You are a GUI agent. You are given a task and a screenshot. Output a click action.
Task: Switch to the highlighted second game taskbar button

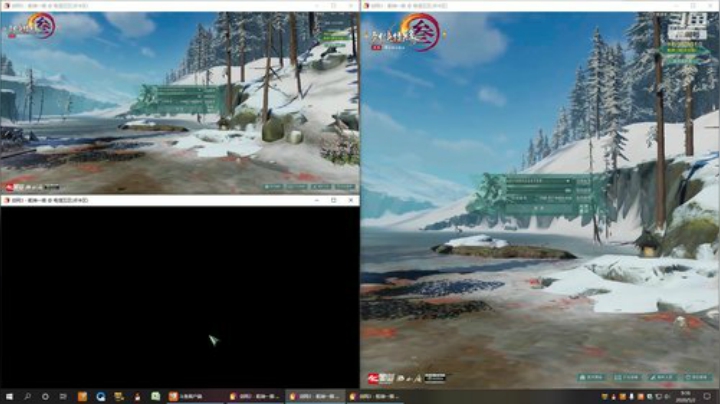[315, 396]
